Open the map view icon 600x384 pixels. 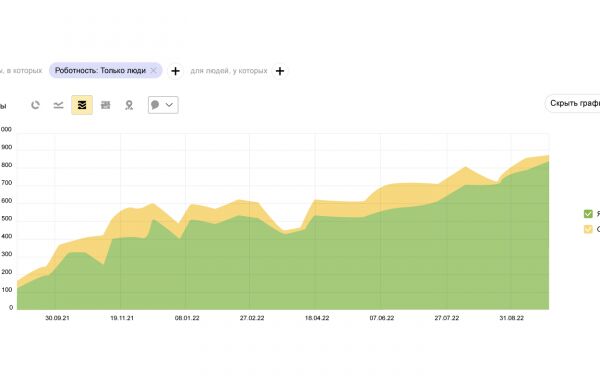[129, 105]
